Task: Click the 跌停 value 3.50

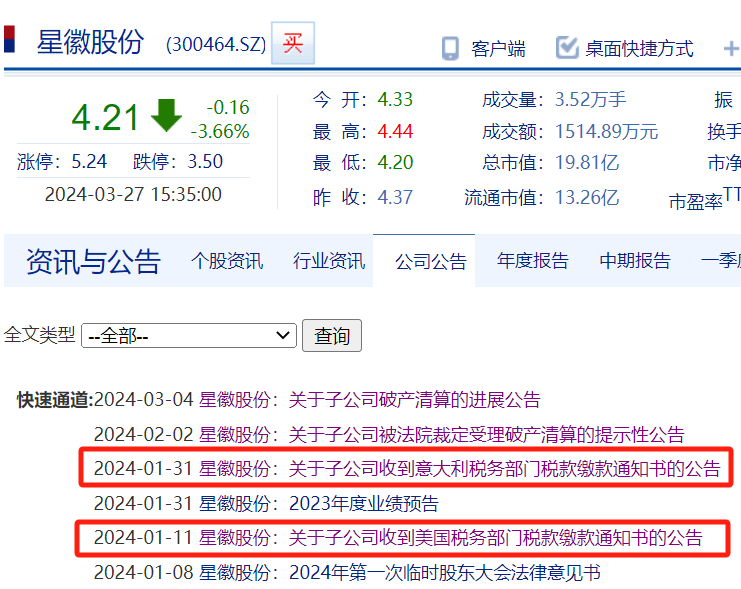Action: (x=205, y=162)
